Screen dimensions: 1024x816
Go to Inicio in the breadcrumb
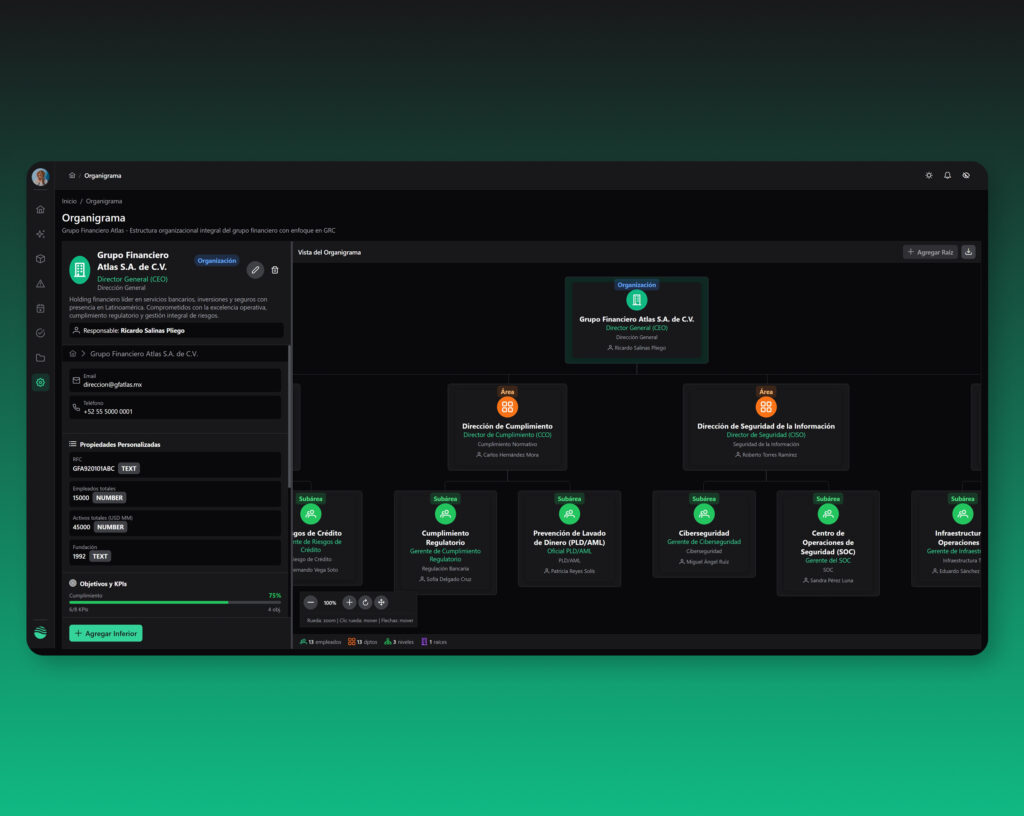[69, 202]
